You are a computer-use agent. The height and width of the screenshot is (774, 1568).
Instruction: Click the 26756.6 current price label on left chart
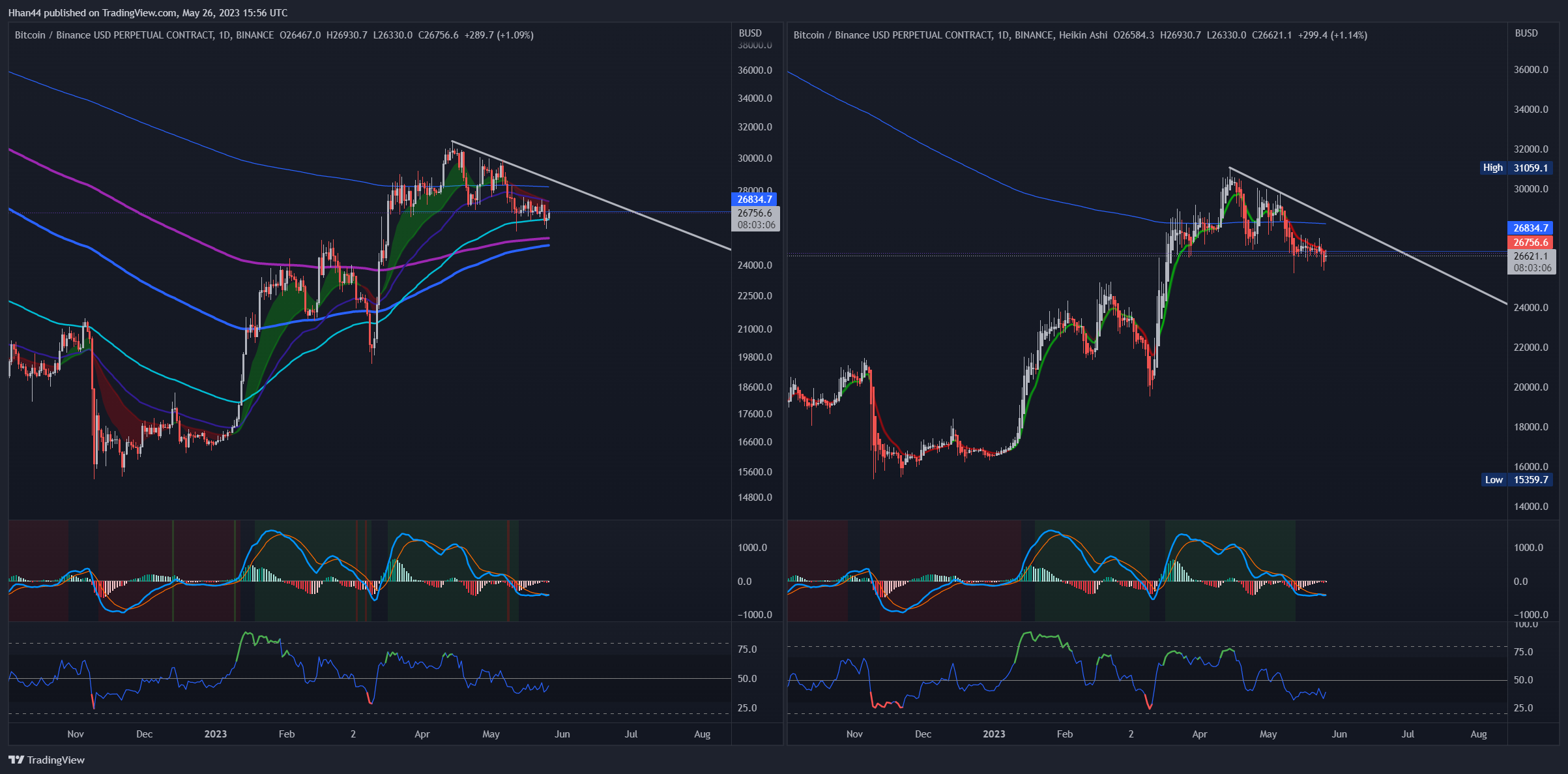pyautogui.click(x=755, y=213)
